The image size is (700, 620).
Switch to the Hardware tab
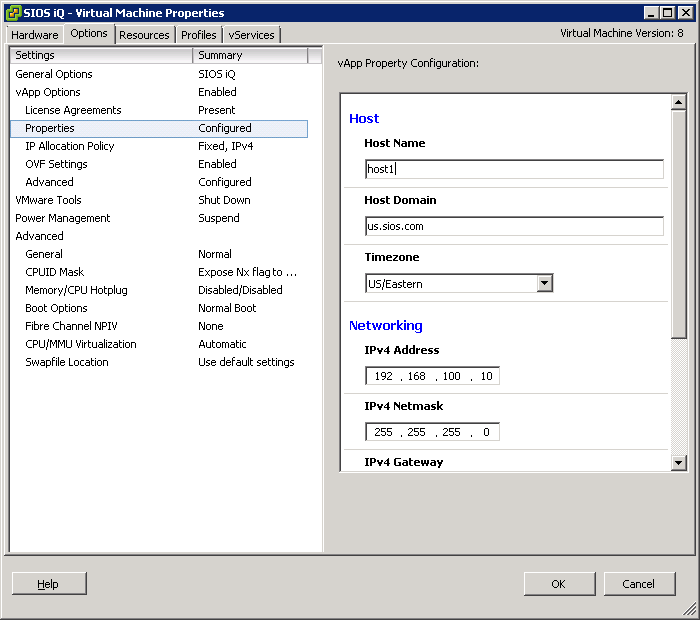34,35
